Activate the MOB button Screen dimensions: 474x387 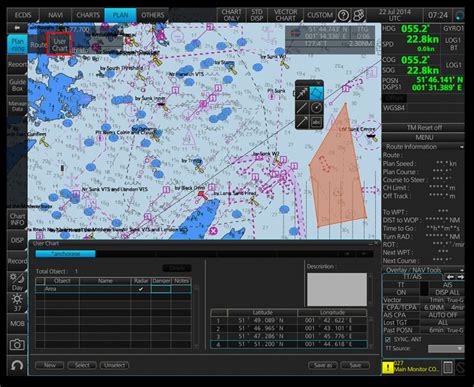(x=17, y=323)
